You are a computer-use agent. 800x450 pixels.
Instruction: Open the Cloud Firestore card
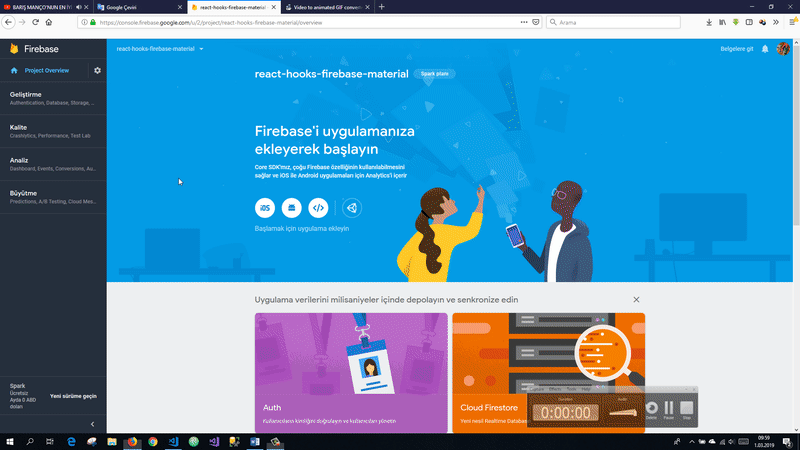pos(548,373)
